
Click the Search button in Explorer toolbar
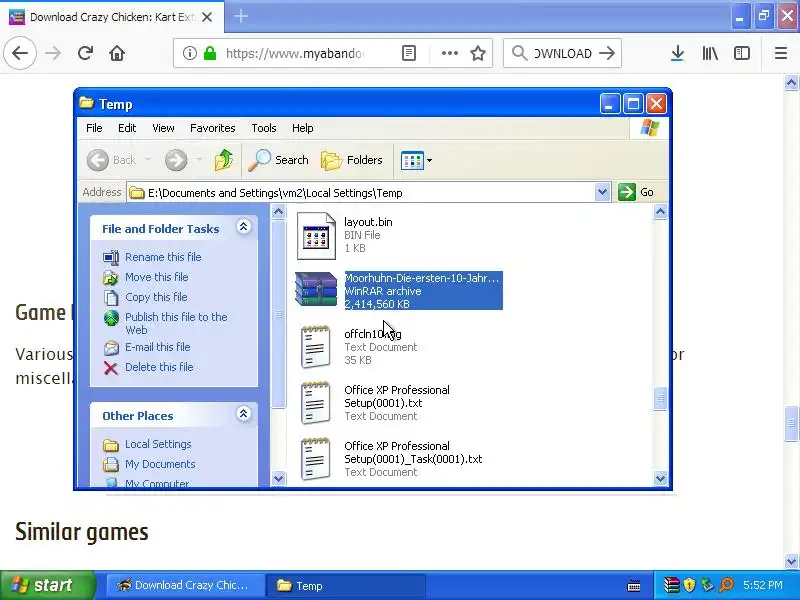coord(279,160)
